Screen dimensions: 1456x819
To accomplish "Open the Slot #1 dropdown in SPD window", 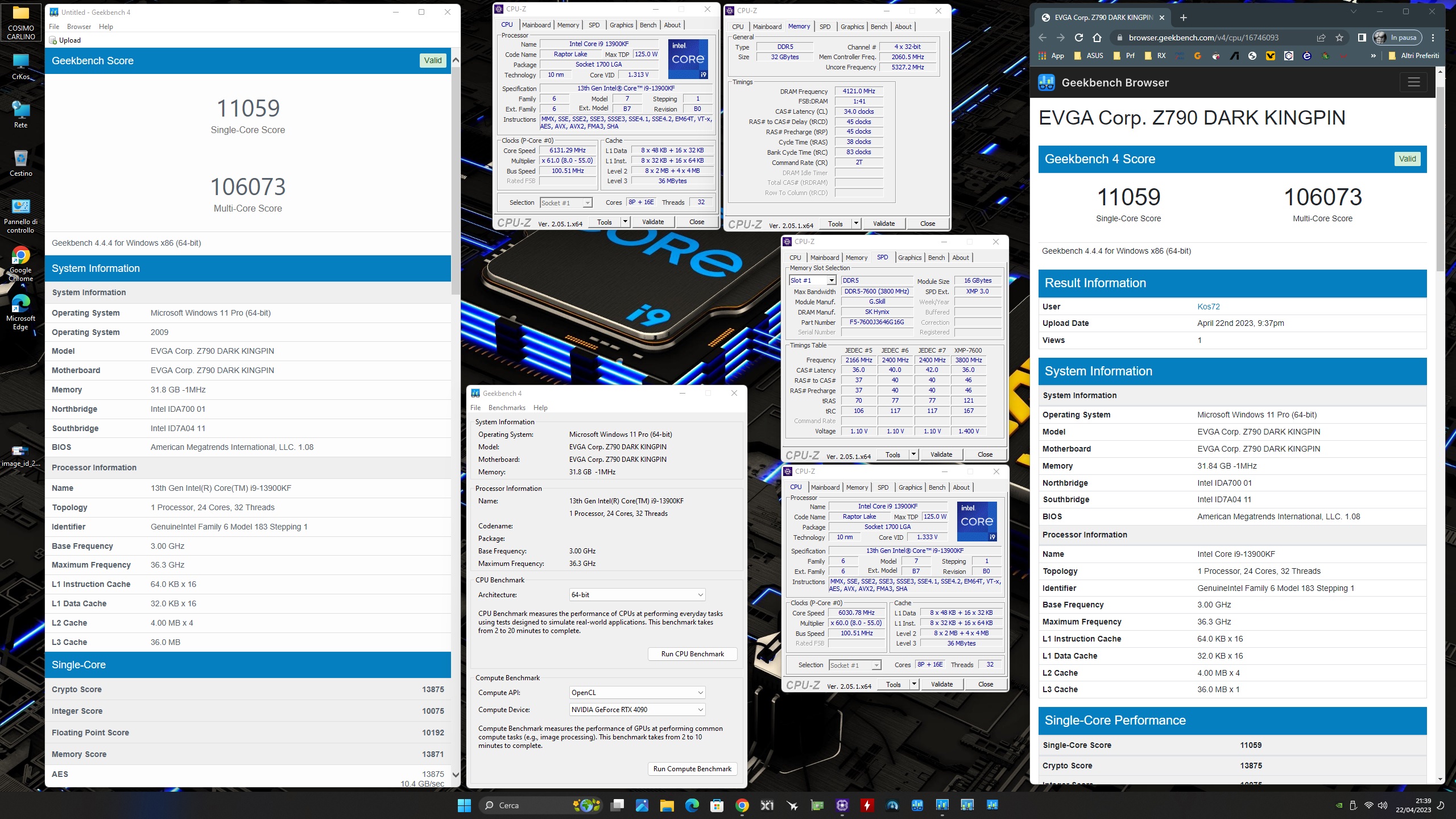I will (812, 280).
